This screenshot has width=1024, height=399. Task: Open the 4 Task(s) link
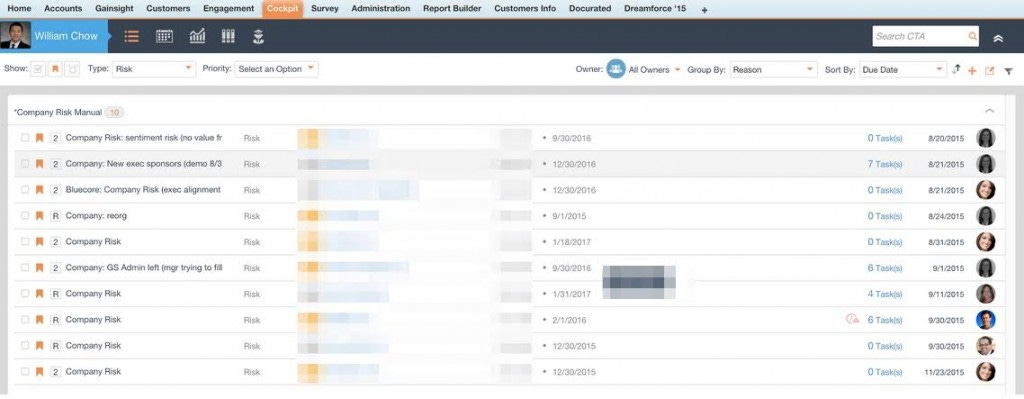point(885,294)
